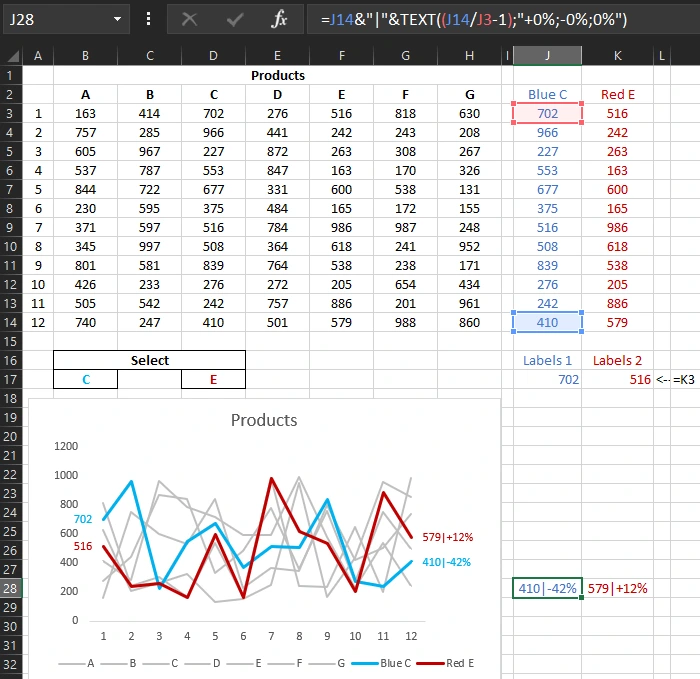Image resolution: width=700 pixels, height=679 pixels.
Task: Select column J header
Action: pyautogui.click(x=547, y=56)
